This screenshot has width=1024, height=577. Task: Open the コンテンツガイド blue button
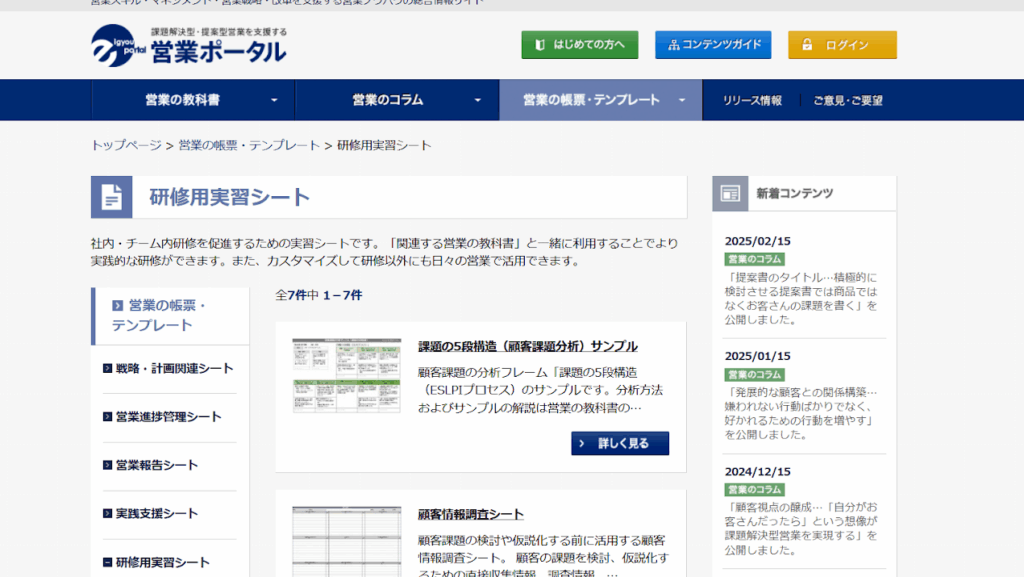point(713,45)
